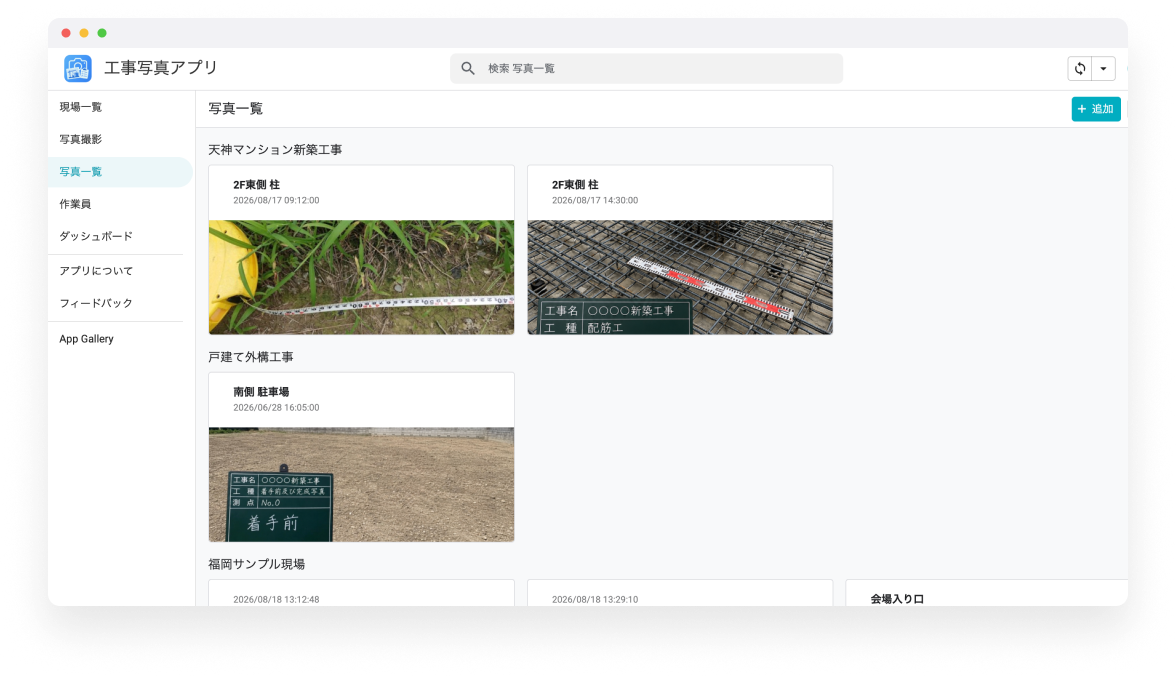Open the rebar mesh 配筋工 photo

680,277
